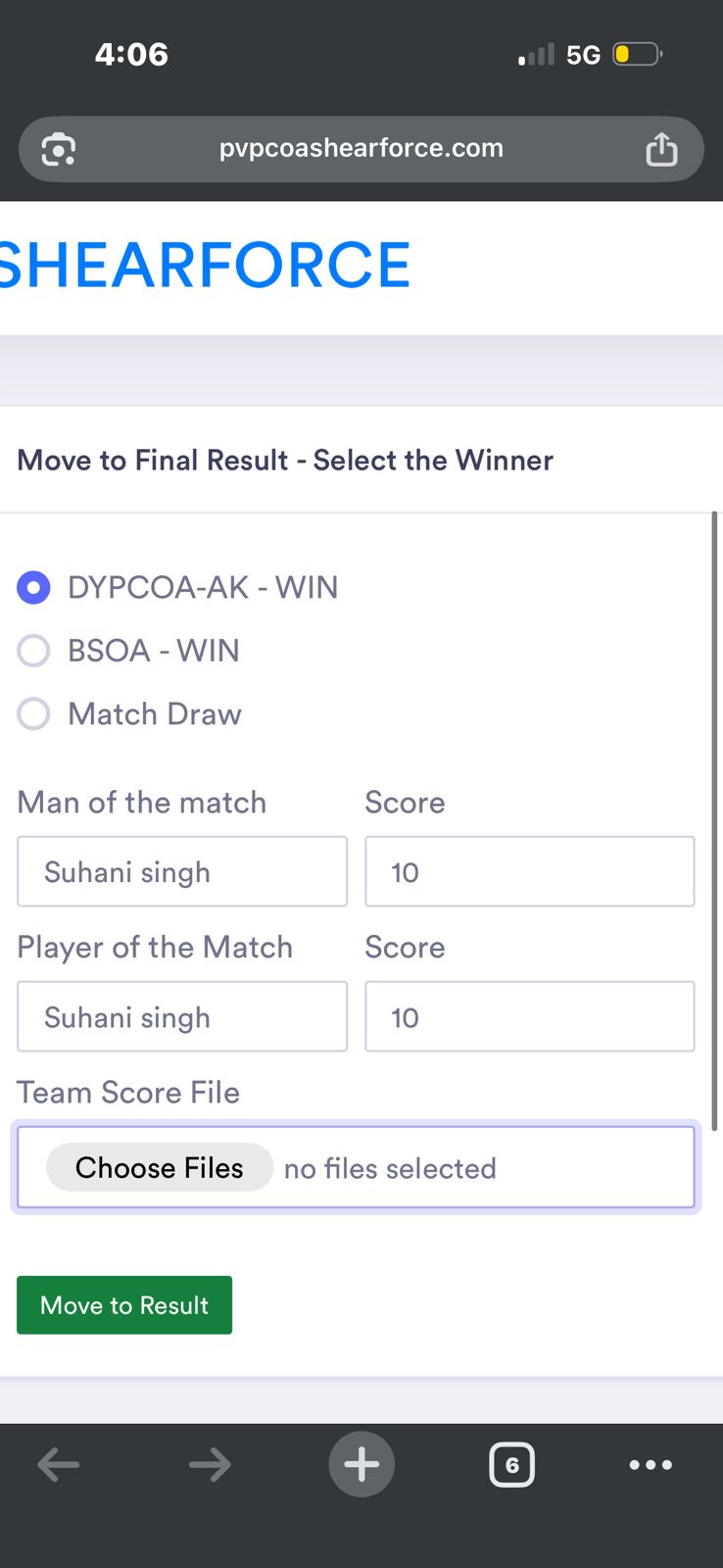723x1568 pixels.
Task: Open a new tab with plus icon
Action: [x=361, y=1465]
